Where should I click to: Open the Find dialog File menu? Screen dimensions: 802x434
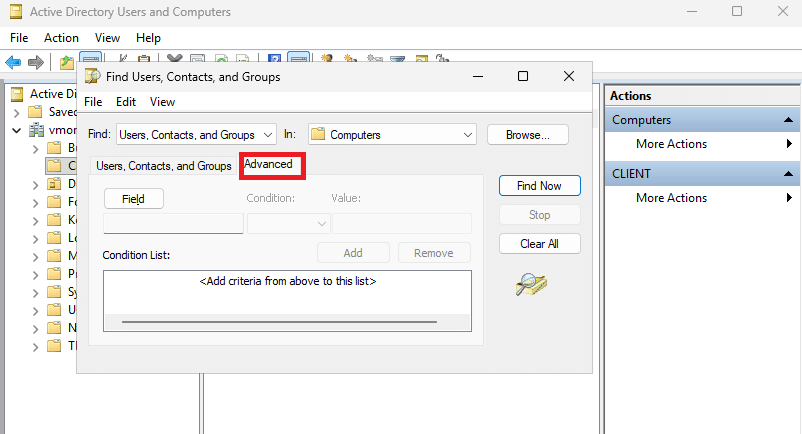click(93, 102)
